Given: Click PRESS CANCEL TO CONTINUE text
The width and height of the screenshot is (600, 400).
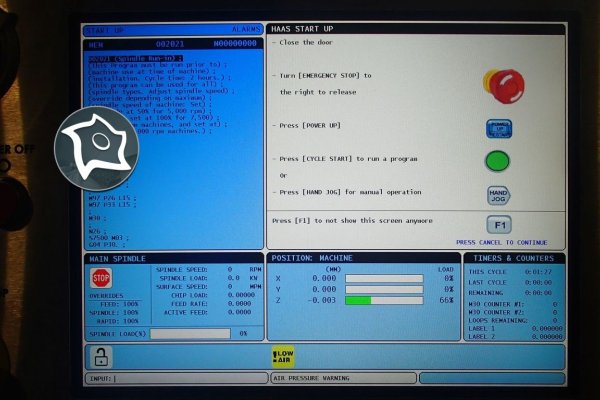Looking at the screenshot, I should [502, 243].
